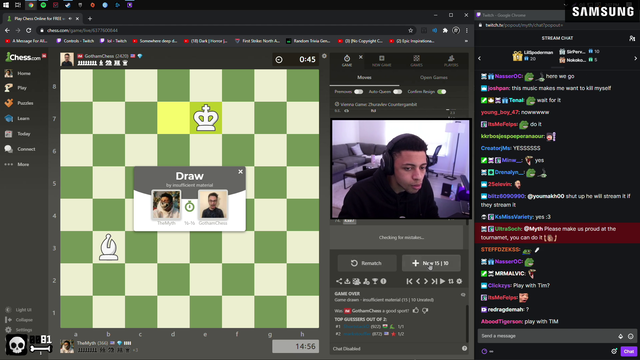Open the Chrome extensions puzzle icon
640x360 pixels.
(x=445, y=30)
